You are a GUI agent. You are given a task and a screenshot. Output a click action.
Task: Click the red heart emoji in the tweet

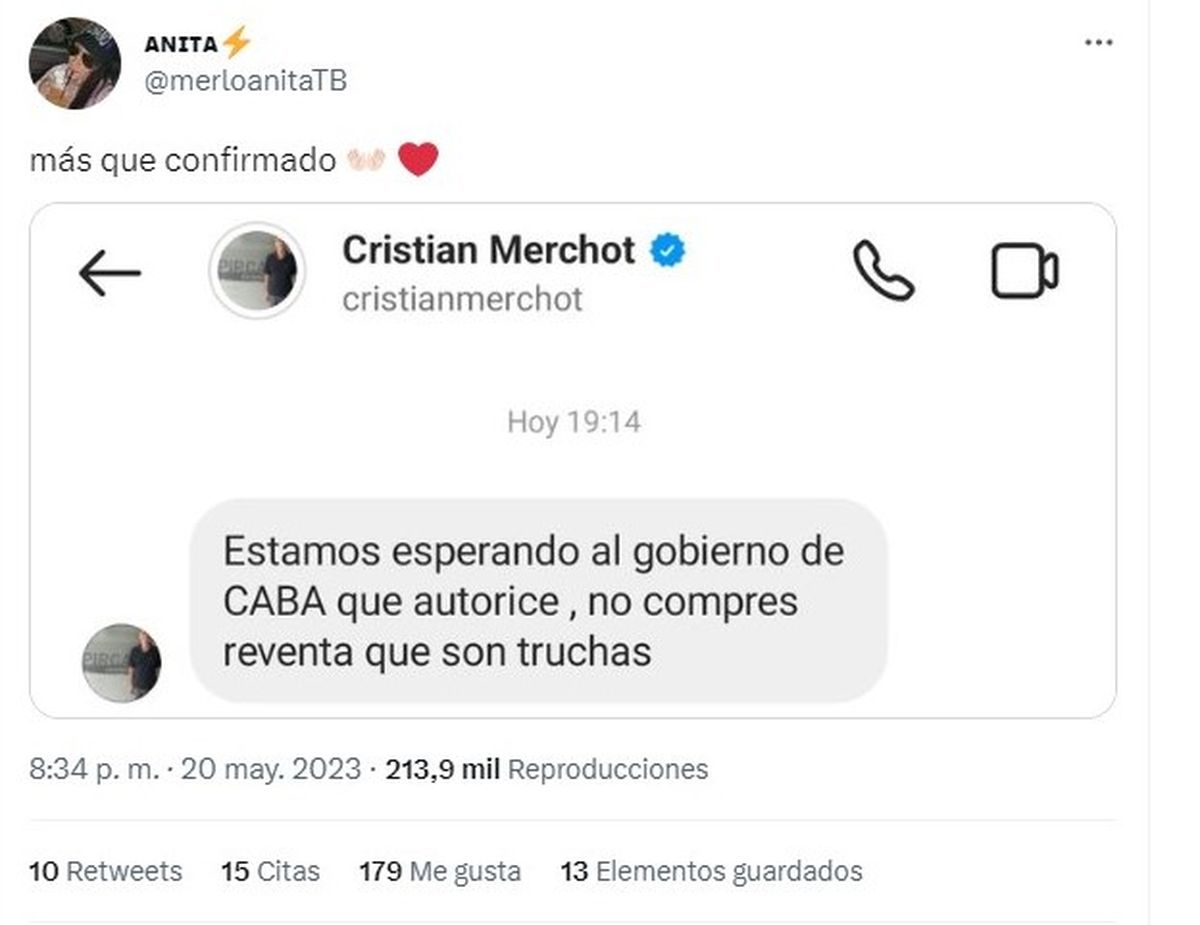(418, 159)
